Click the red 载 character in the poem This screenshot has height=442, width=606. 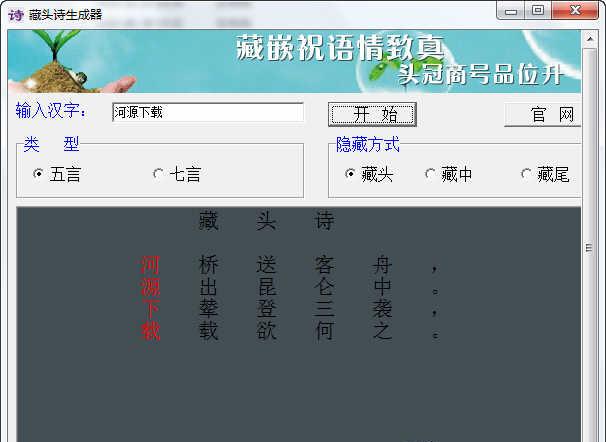click(150, 332)
